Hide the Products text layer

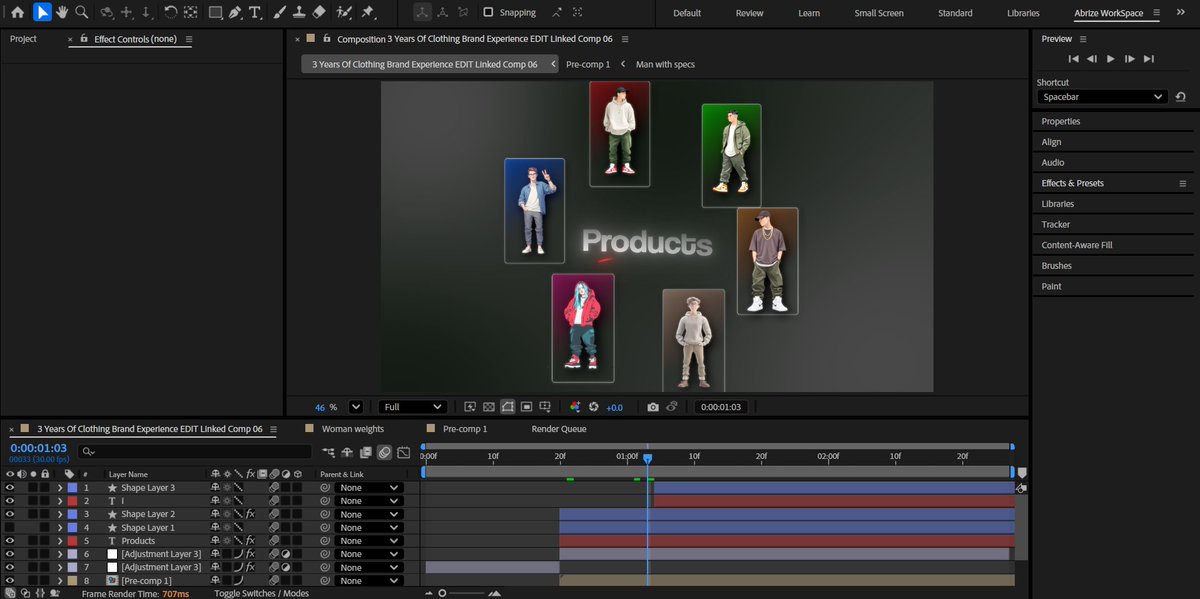(x=10, y=541)
